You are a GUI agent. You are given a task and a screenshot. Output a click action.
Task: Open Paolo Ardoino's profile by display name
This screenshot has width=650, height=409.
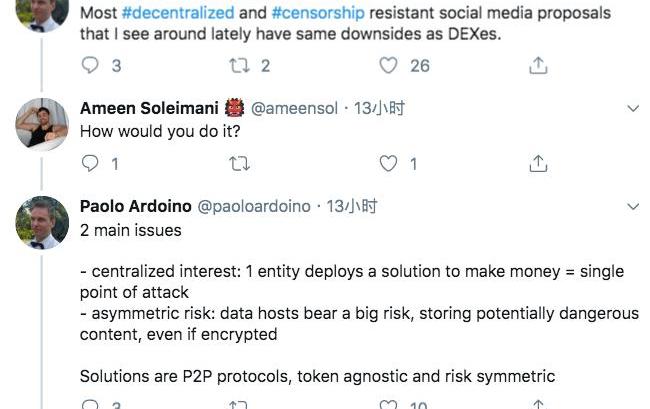click(x=135, y=207)
